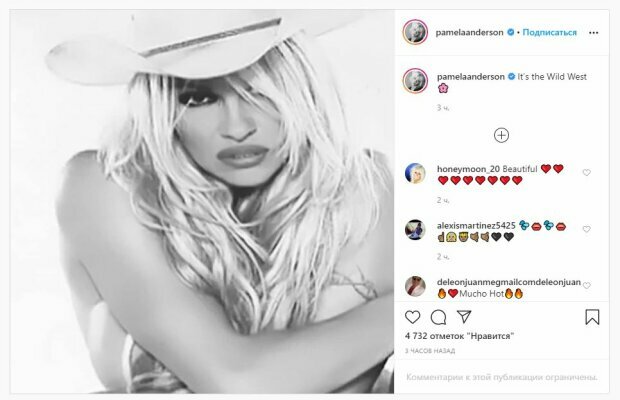Open the comment speech bubble icon
This screenshot has width=620, height=400.
(x=438, y=317)
